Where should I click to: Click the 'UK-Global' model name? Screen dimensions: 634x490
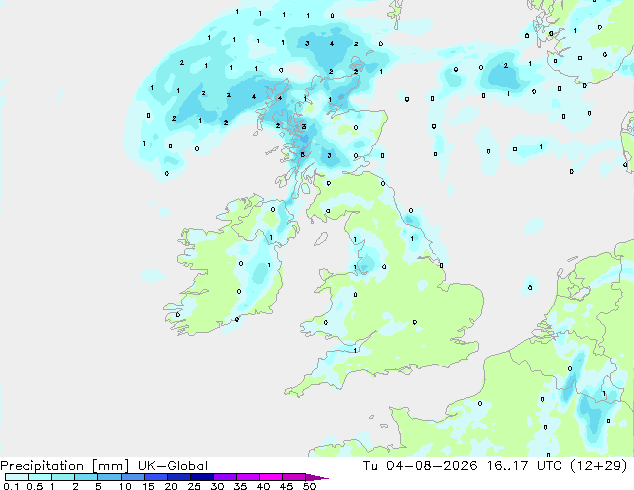click(x=173, y=466)
